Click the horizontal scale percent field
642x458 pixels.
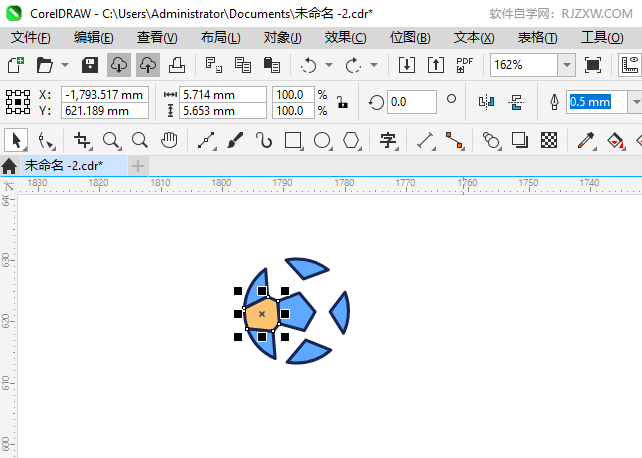coord(294,95)
